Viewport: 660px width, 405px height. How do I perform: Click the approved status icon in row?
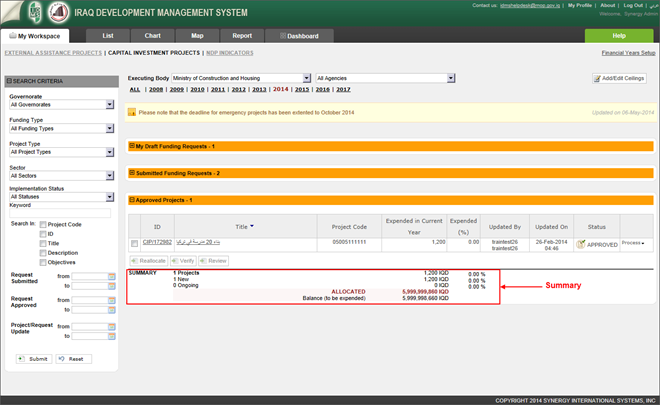coord(581,243)
